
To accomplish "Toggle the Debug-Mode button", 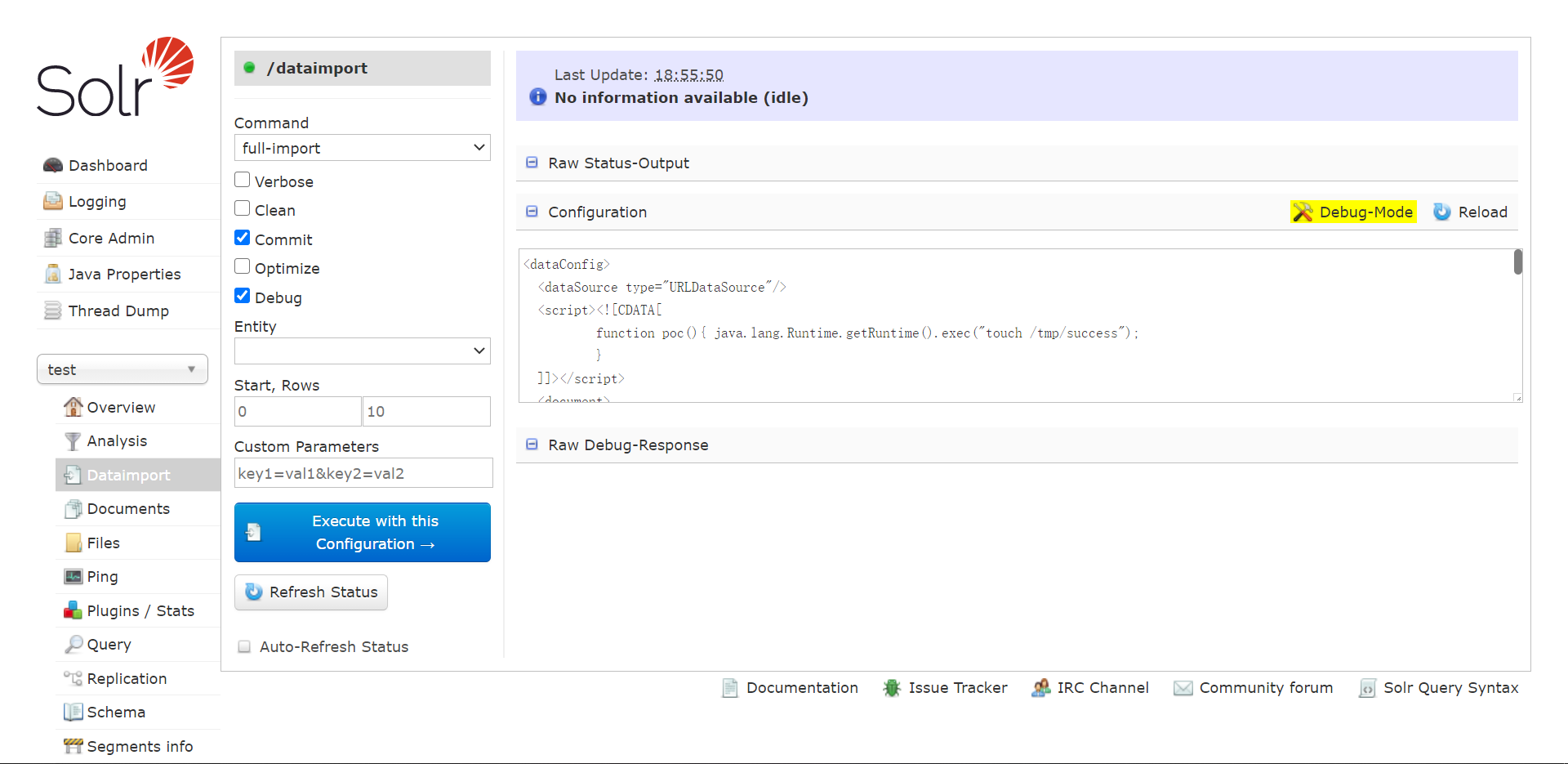I will point(1354,212).
